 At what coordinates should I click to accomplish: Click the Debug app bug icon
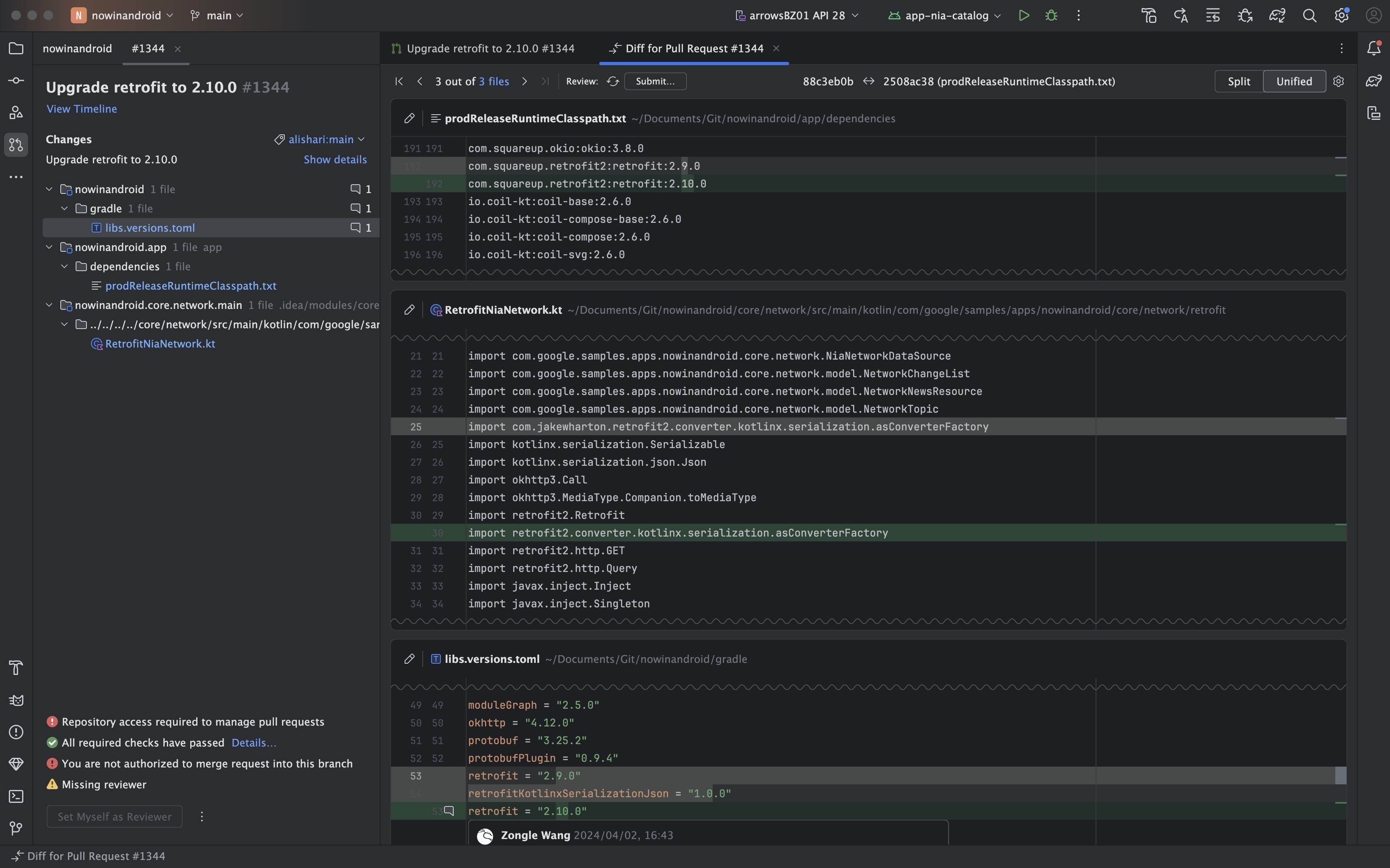1051,16
